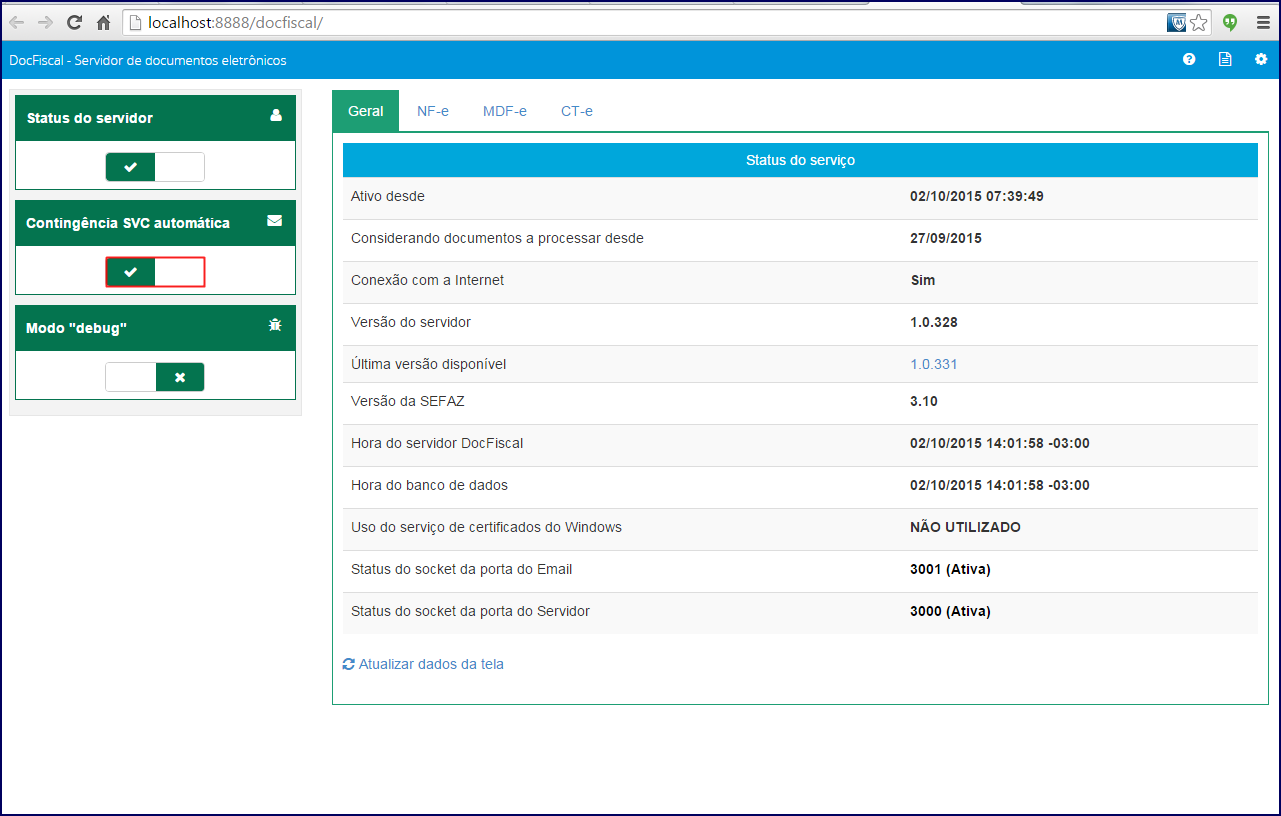Click the browser back arrow

click(x=17, y=22)
